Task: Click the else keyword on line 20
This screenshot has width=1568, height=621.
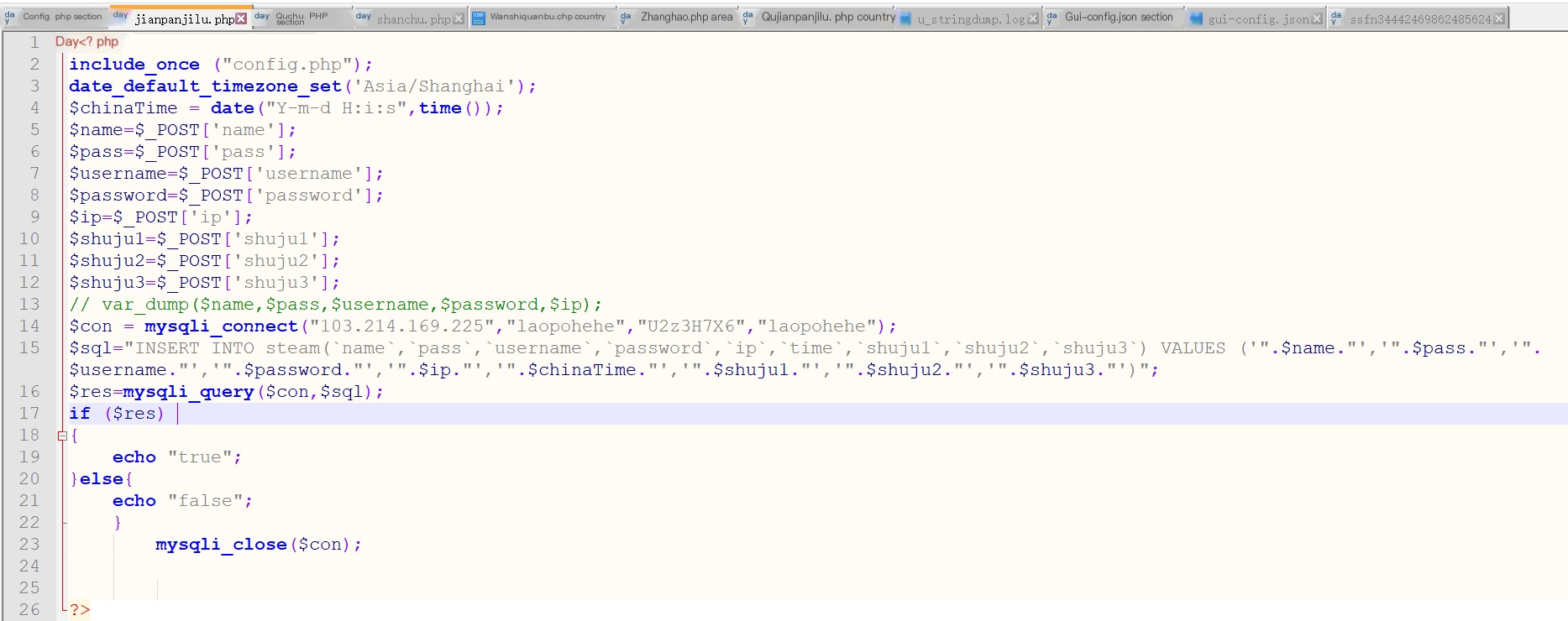Action: click(102, 479)
